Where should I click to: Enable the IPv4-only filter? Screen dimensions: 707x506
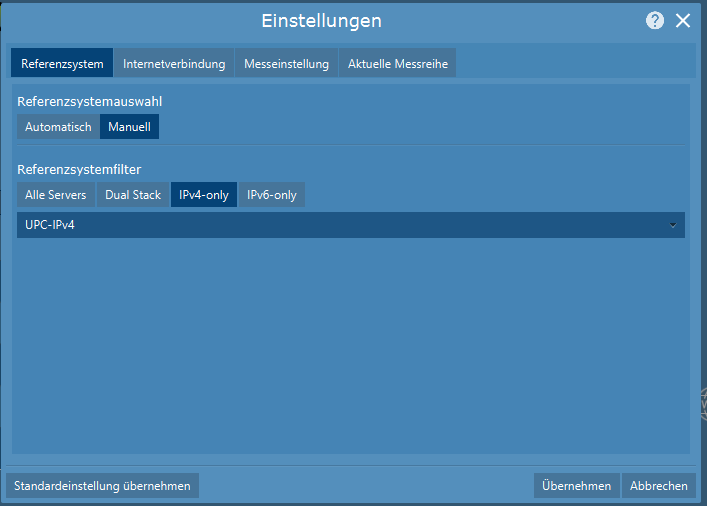[204, 195]
